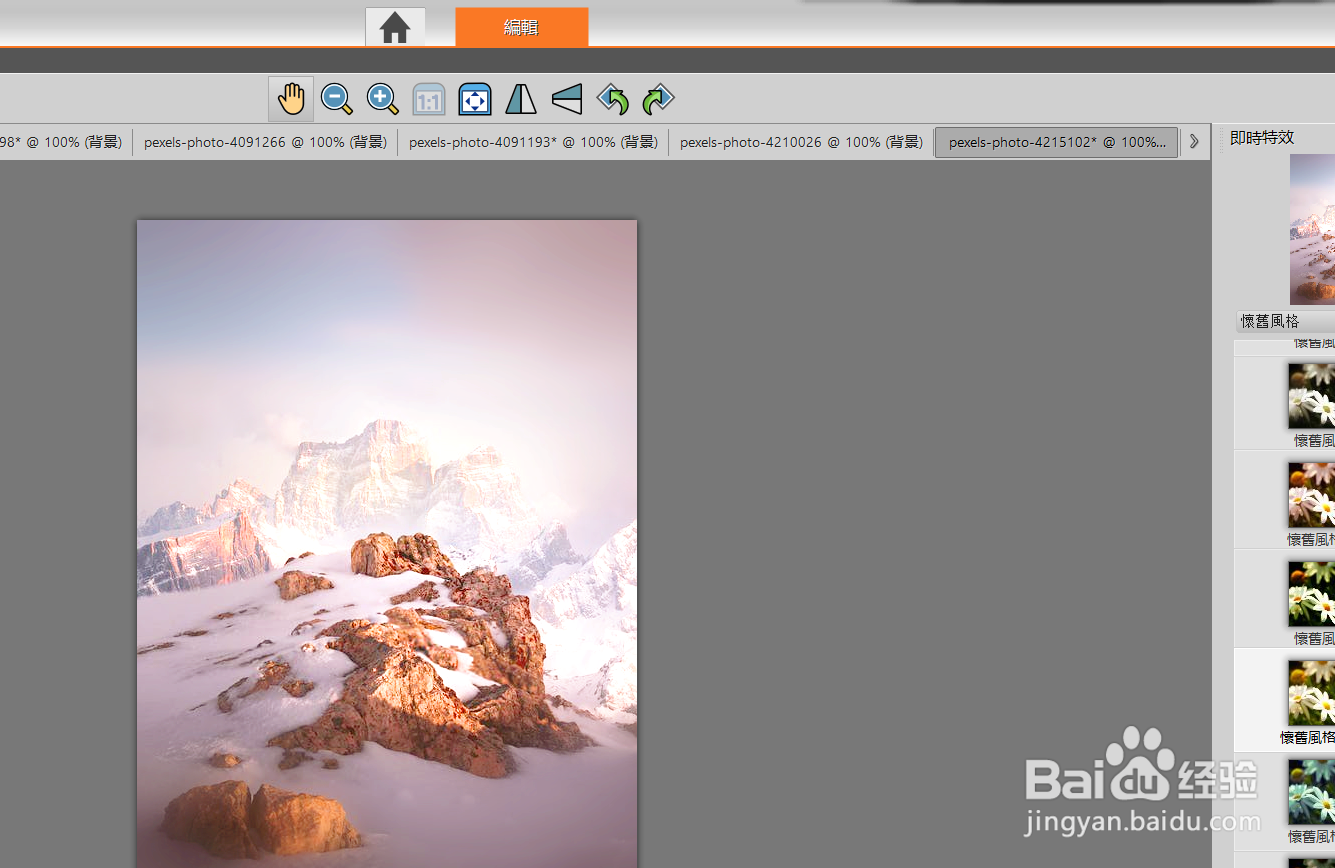Click the Zoom out magnifier
1335x868 pixels.
pos(337,99)
